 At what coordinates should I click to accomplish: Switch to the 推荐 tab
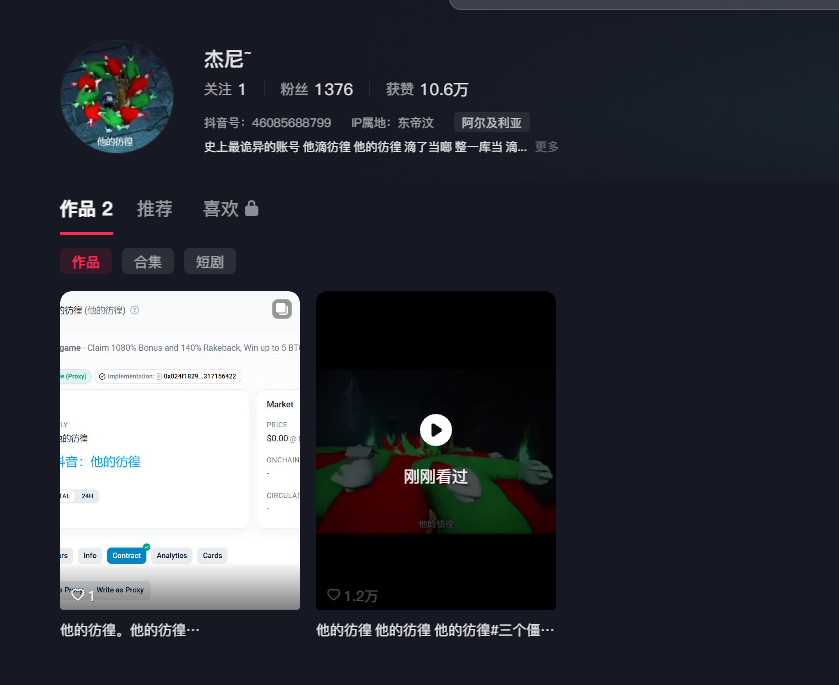coord(155,209)
